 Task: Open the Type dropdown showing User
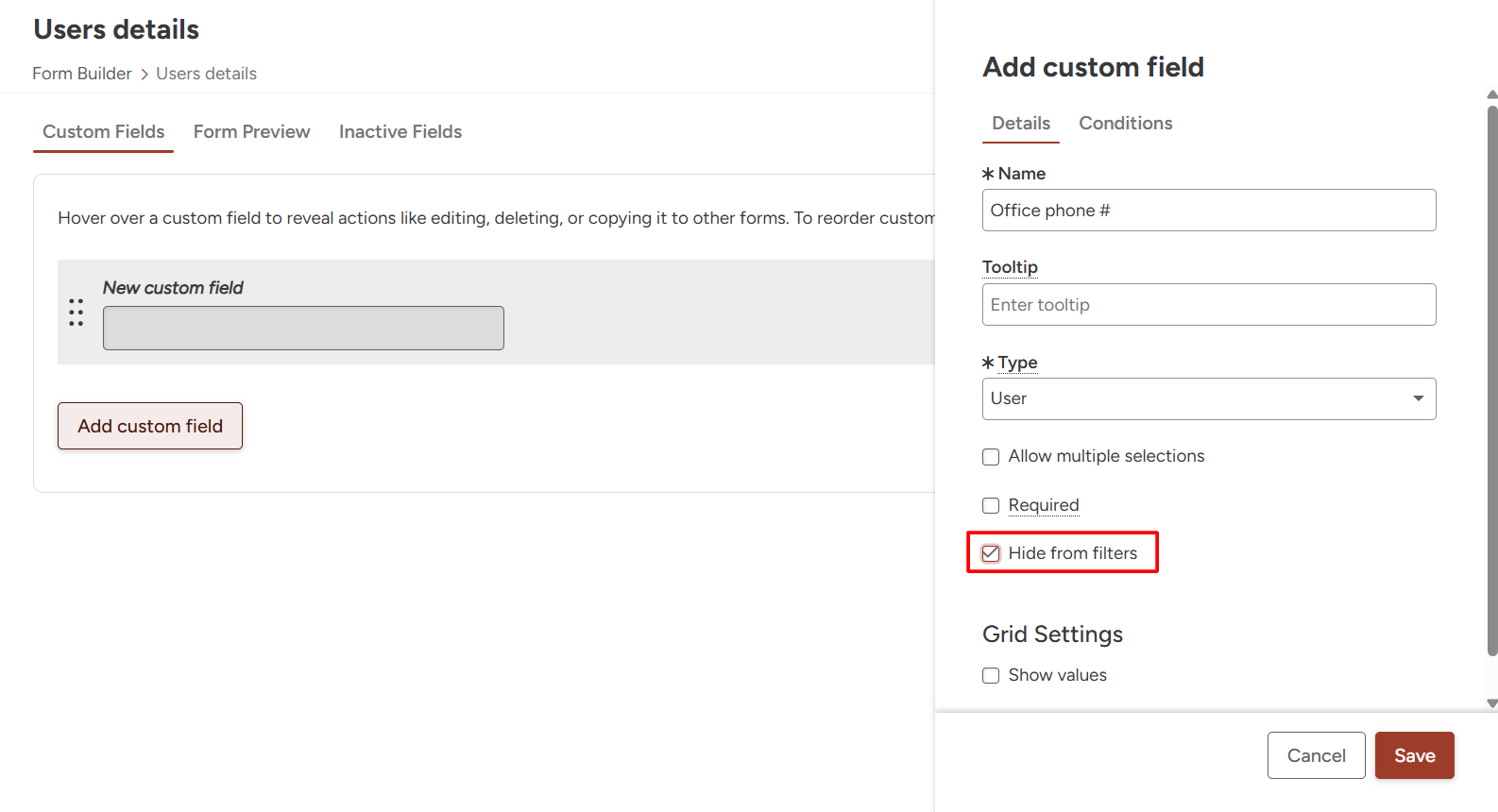1208,398
